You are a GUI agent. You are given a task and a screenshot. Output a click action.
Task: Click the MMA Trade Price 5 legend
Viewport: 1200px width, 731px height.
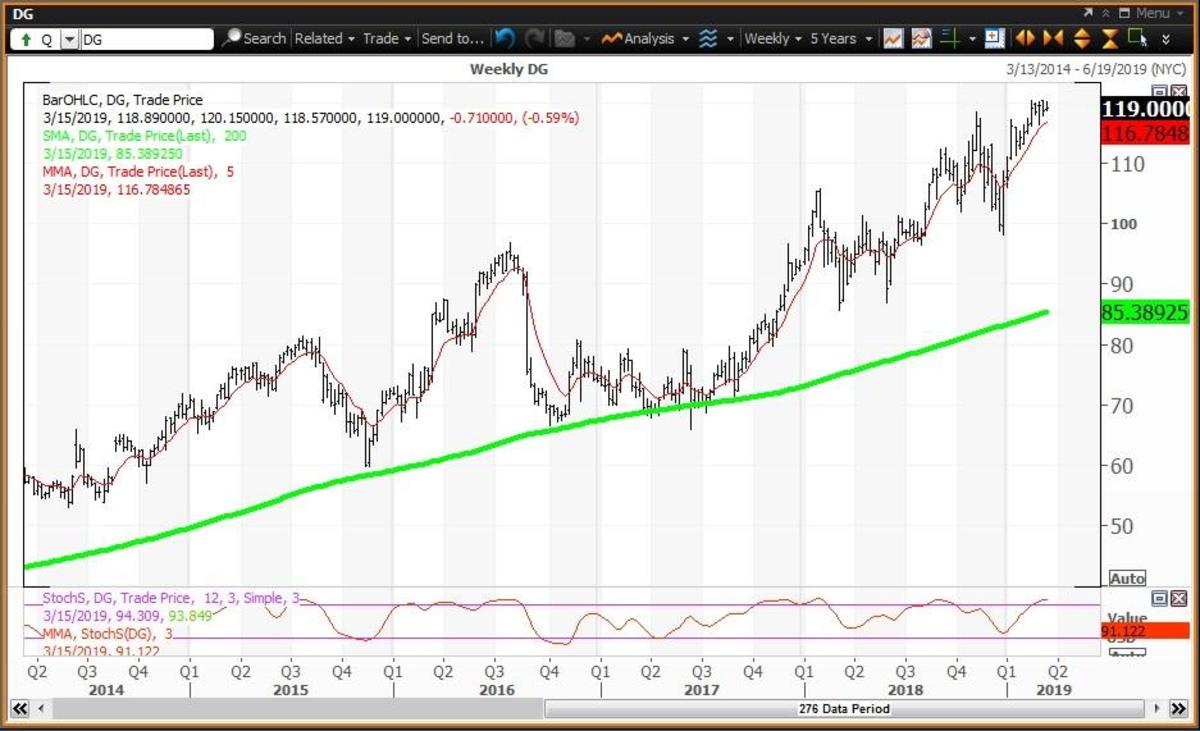tap(137, 171)
